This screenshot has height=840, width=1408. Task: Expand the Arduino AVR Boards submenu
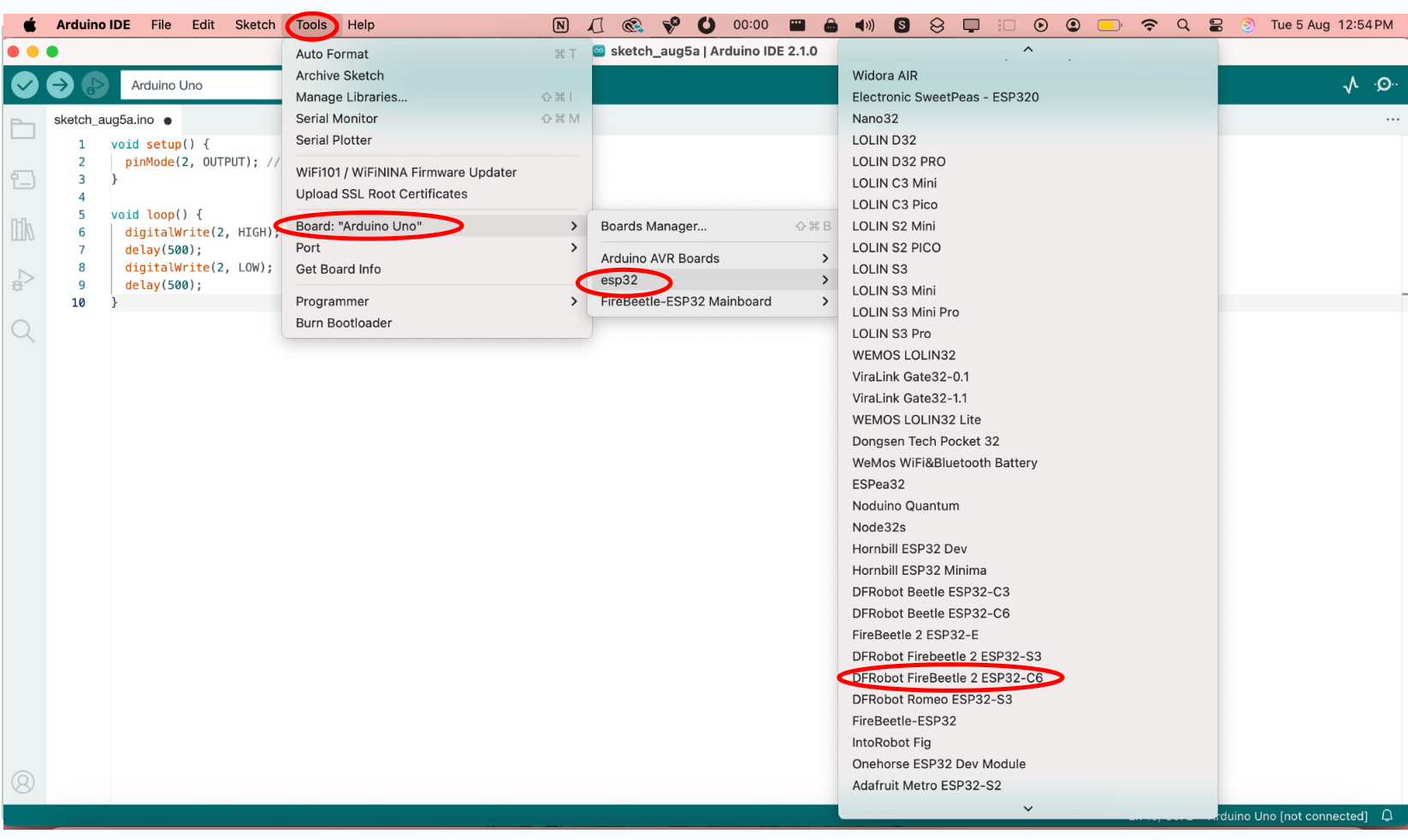(x=713, y=258)
